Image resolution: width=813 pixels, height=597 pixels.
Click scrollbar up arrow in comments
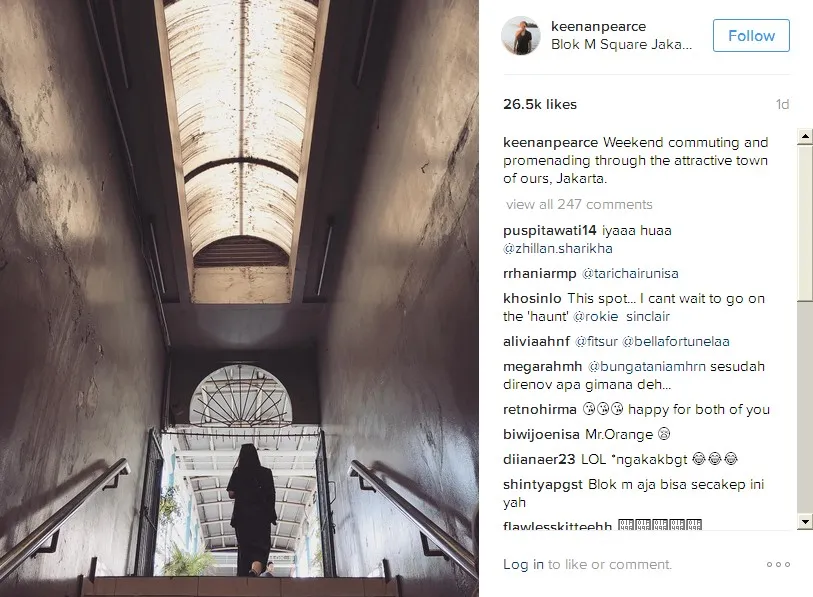pos(805,136)
